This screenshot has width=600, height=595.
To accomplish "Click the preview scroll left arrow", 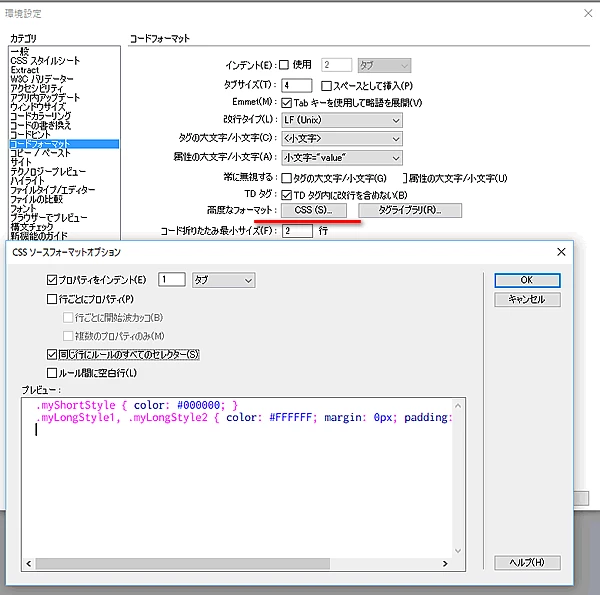I will click(x=29, y=564).
